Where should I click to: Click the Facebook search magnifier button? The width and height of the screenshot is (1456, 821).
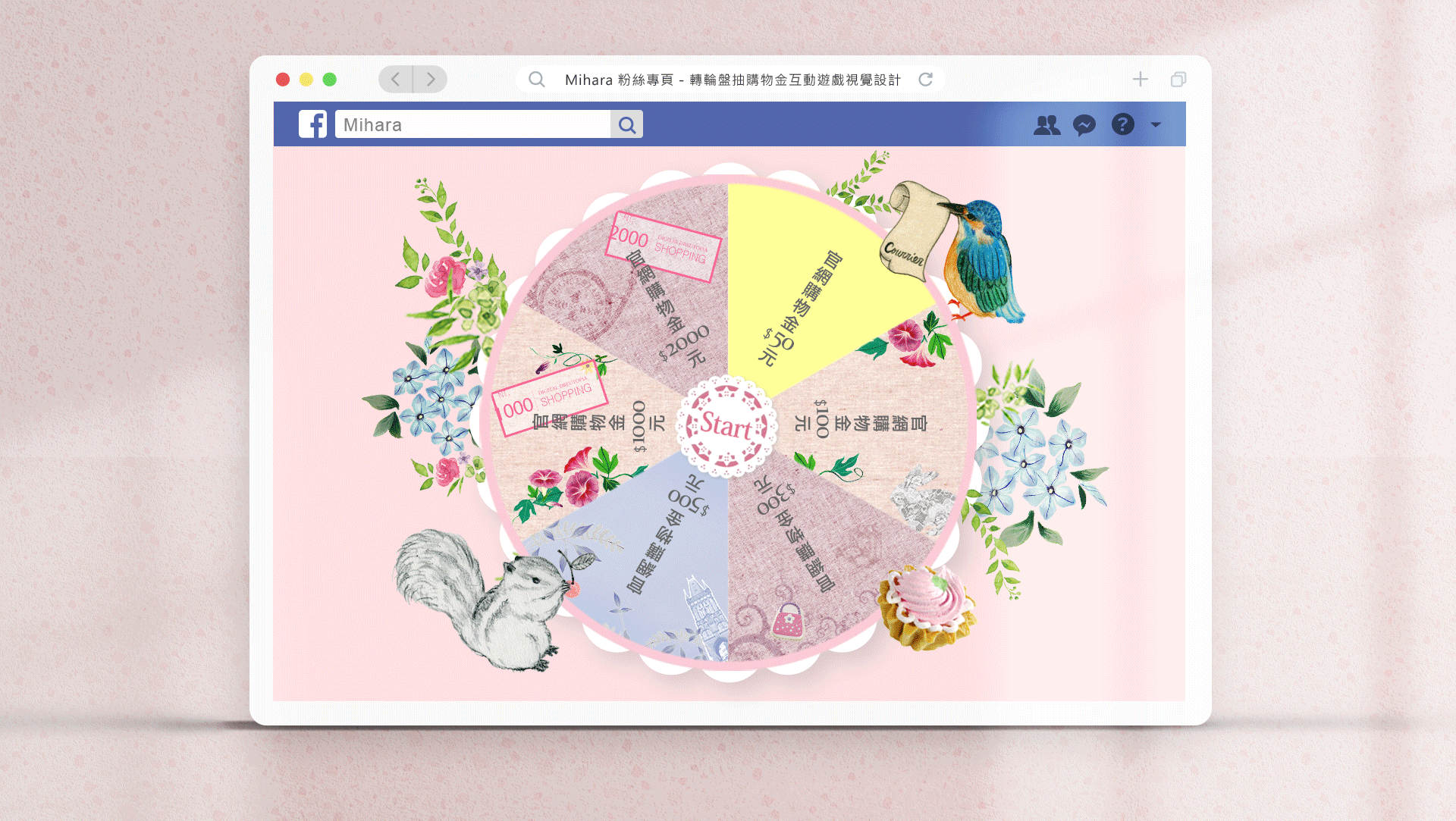pyautogui.click(x=626, y=124)
